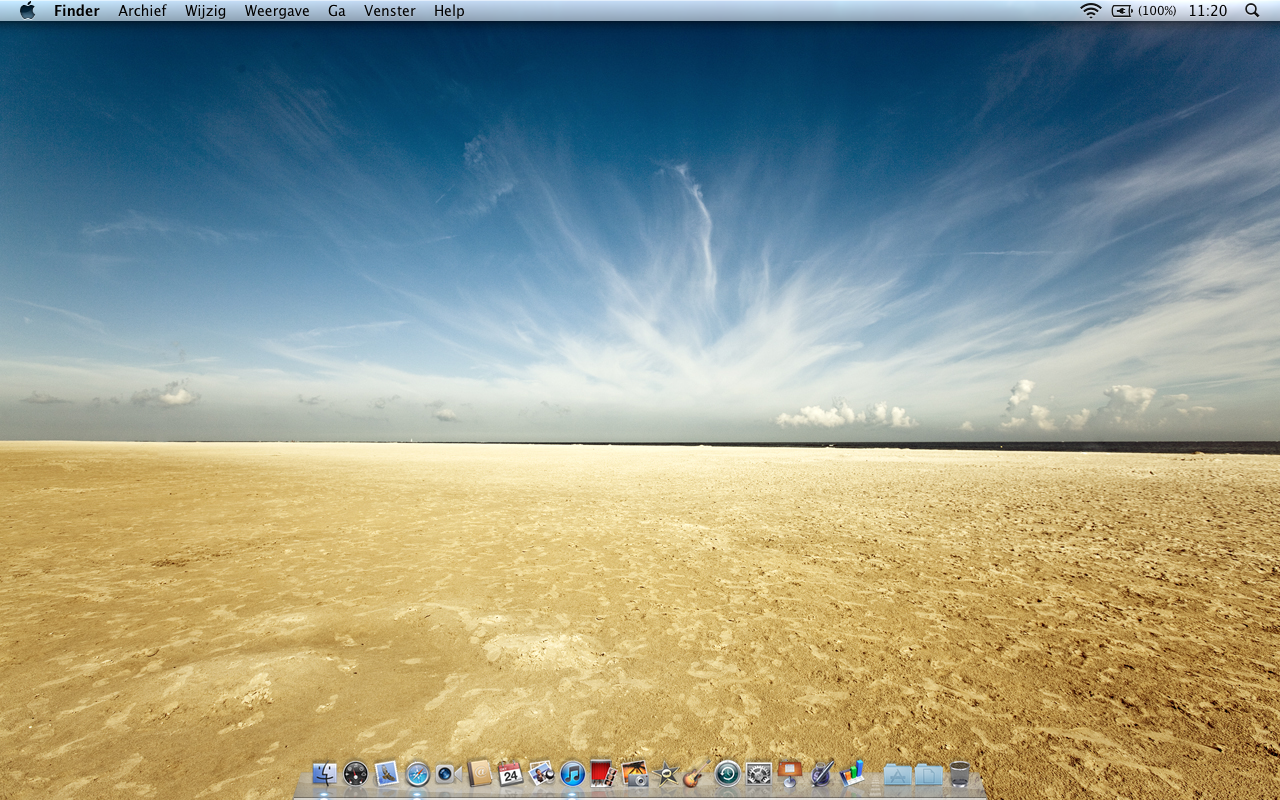Open Spotlight search magnifier
The image size is (1280, 800).
pos(1252,11)
